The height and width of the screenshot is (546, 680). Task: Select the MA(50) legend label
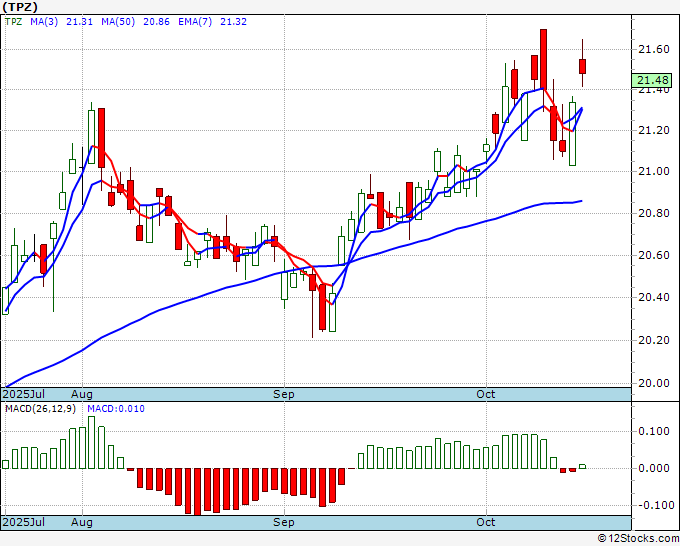tap(118, 22)
